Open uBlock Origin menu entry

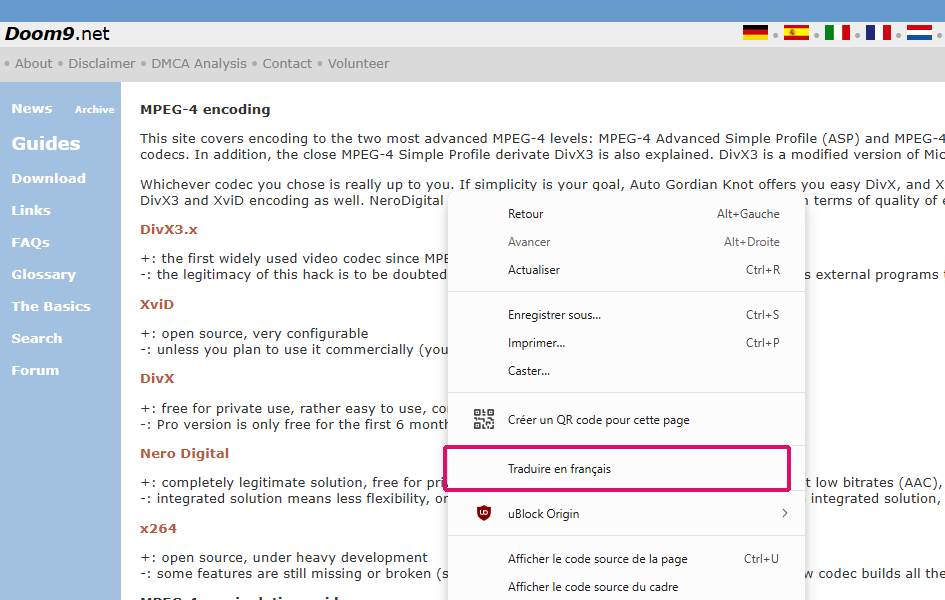tap(626, 514)
